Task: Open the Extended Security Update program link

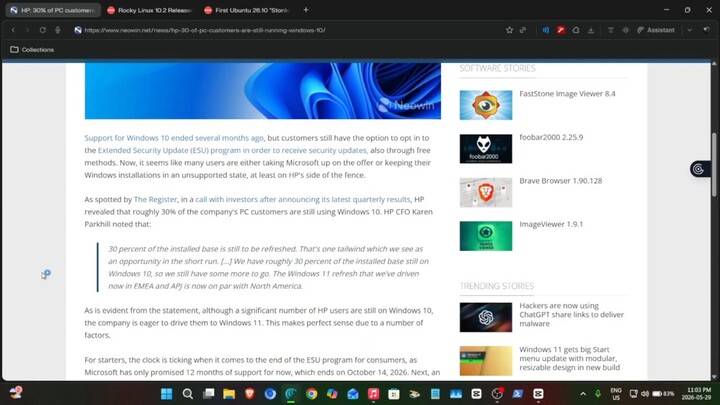Action: (232, 150)
